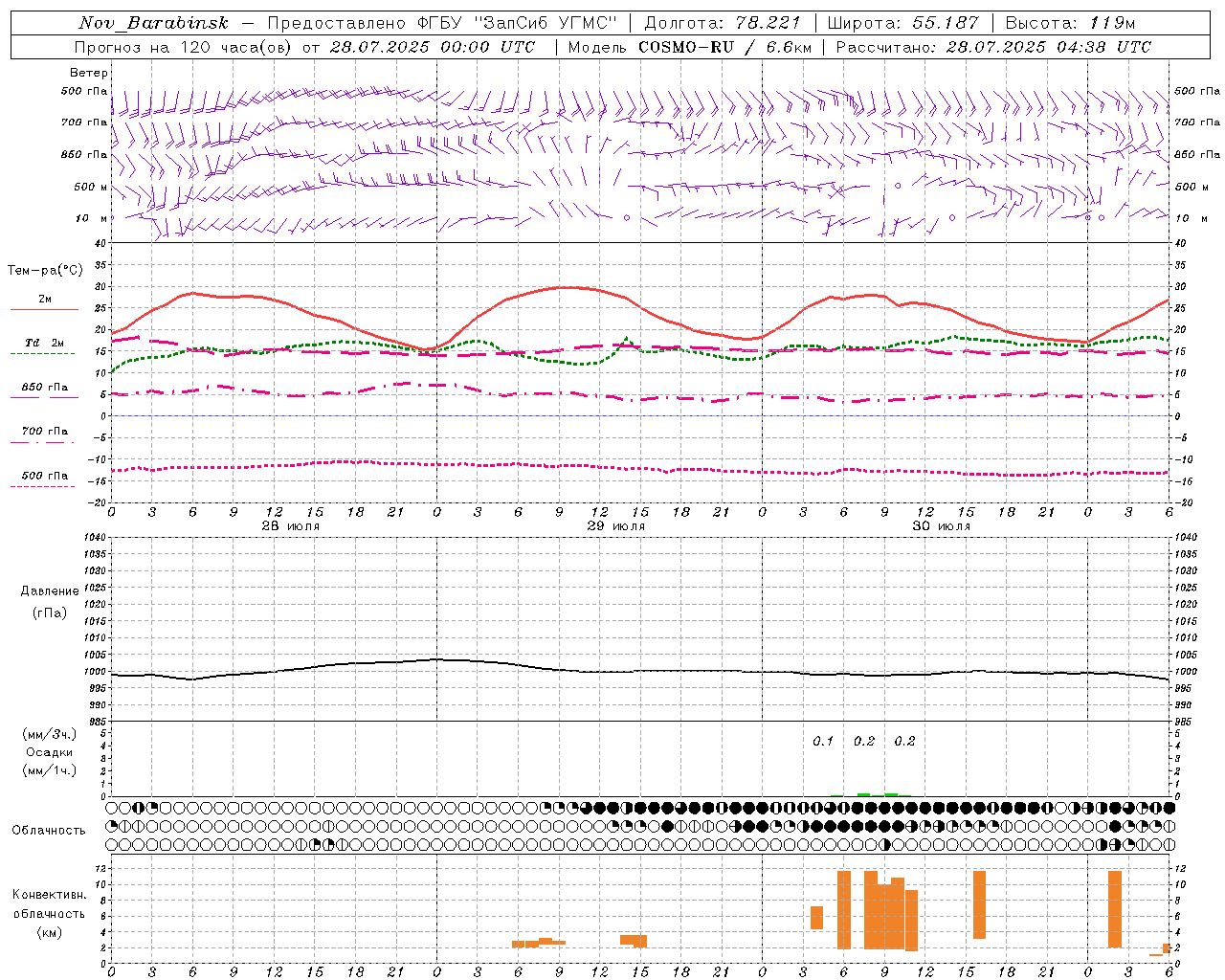1225x980 pixels.
Task: Click the Давление pressure panel label
Action: tap(49, 591)
